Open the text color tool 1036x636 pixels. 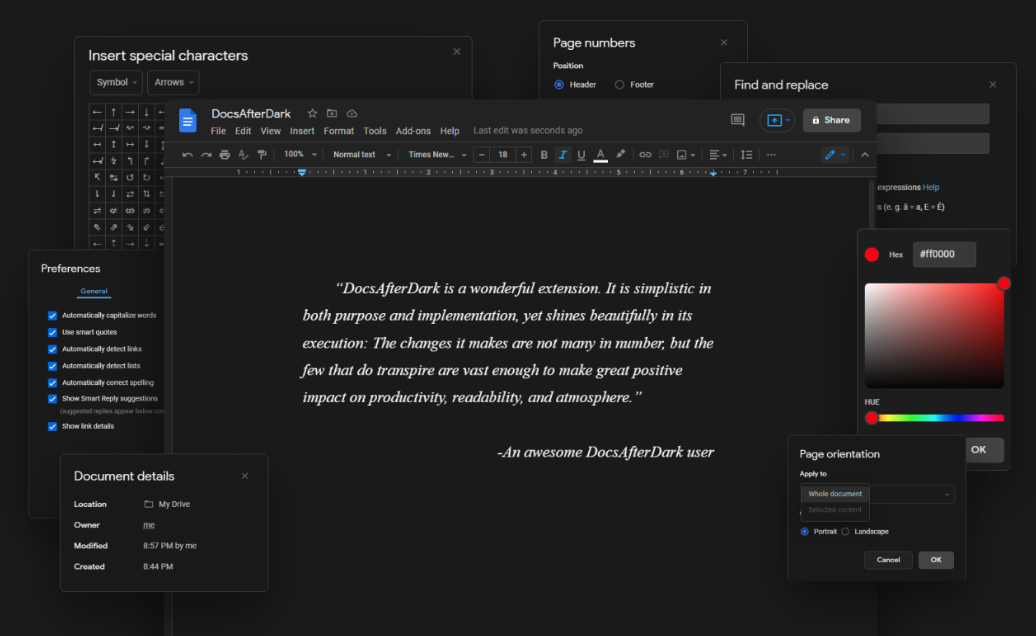click(601, 155)
